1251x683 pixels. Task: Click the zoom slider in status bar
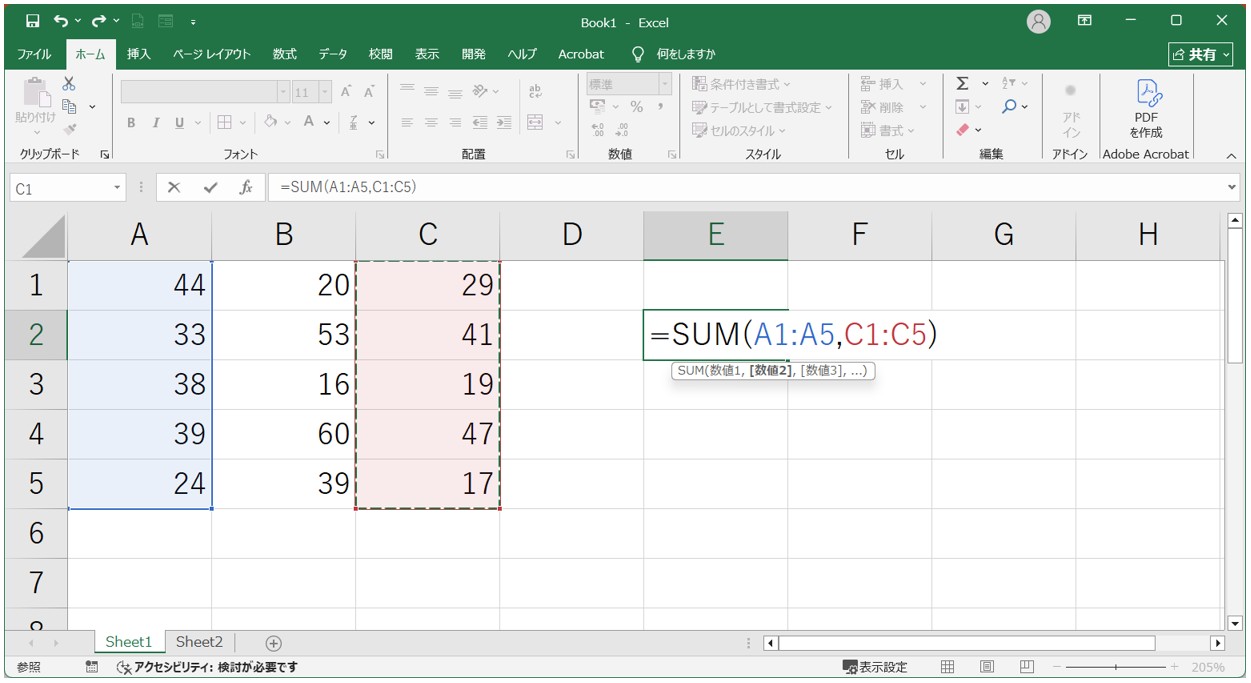coord(1115,667)
